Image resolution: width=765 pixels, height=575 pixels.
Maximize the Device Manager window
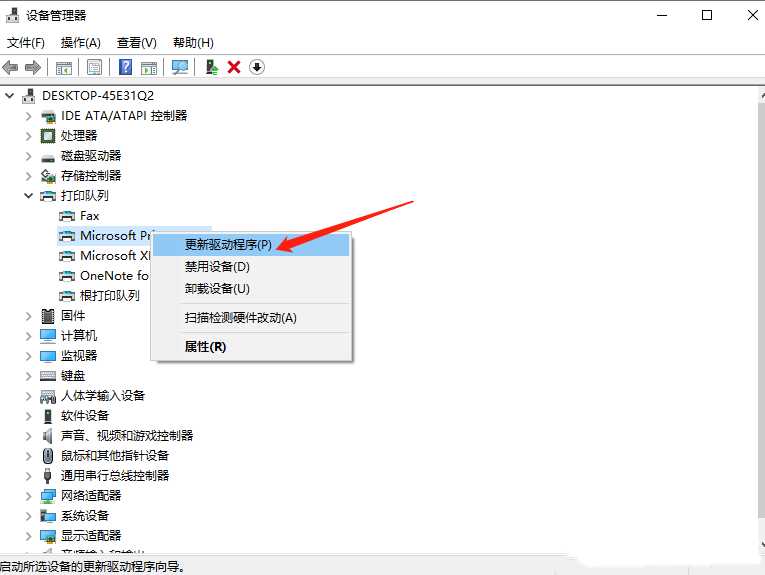(706, 15)
